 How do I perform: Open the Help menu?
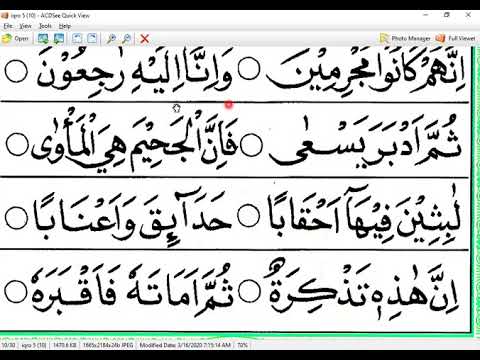[65, 26]
